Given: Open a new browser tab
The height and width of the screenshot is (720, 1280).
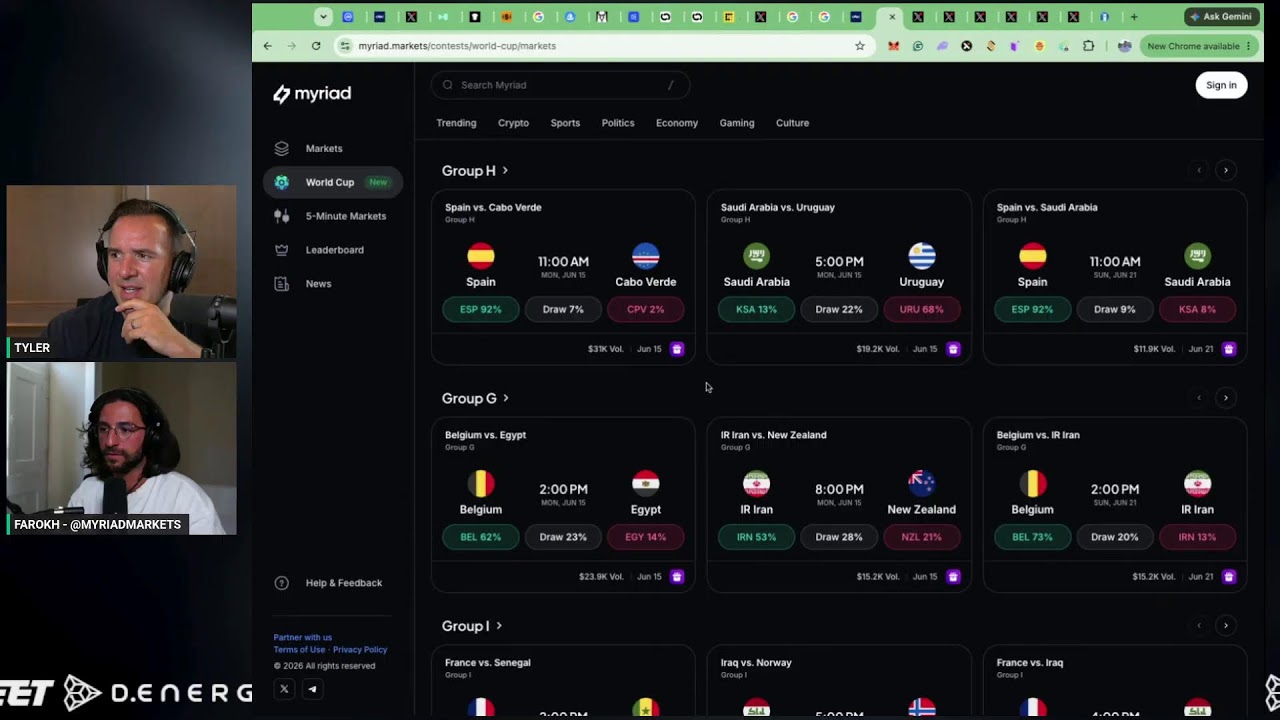Looking at the screenshot, I should click(x=1134, y=17).
